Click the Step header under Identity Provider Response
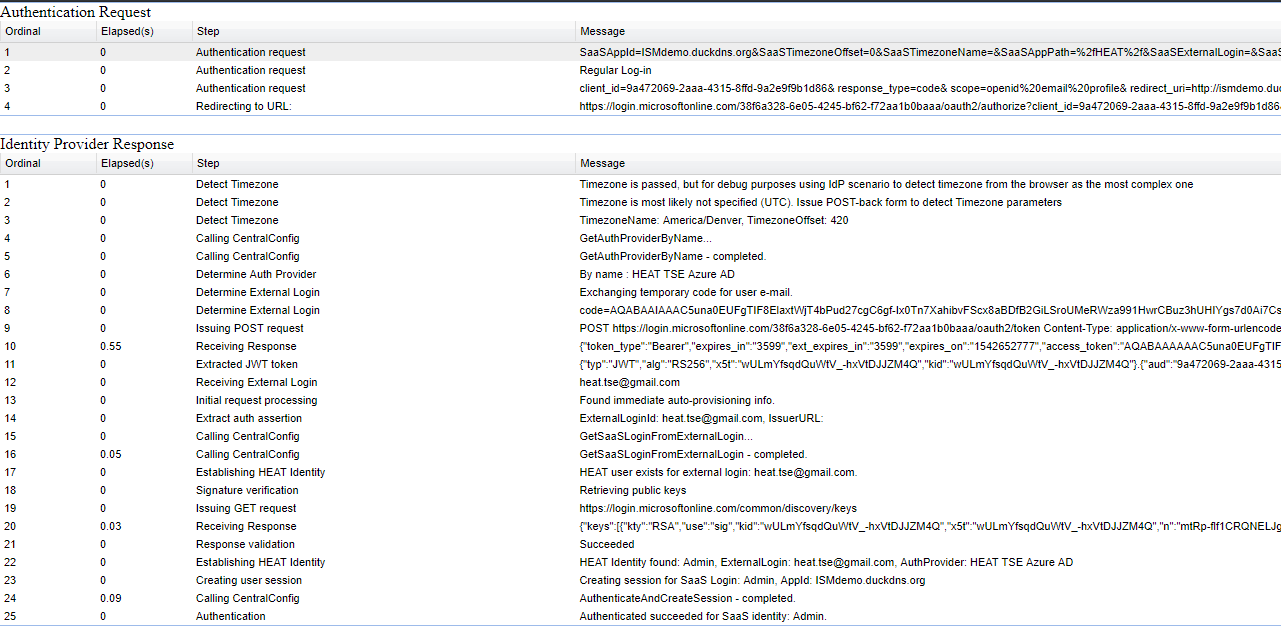 click(208, 163)
